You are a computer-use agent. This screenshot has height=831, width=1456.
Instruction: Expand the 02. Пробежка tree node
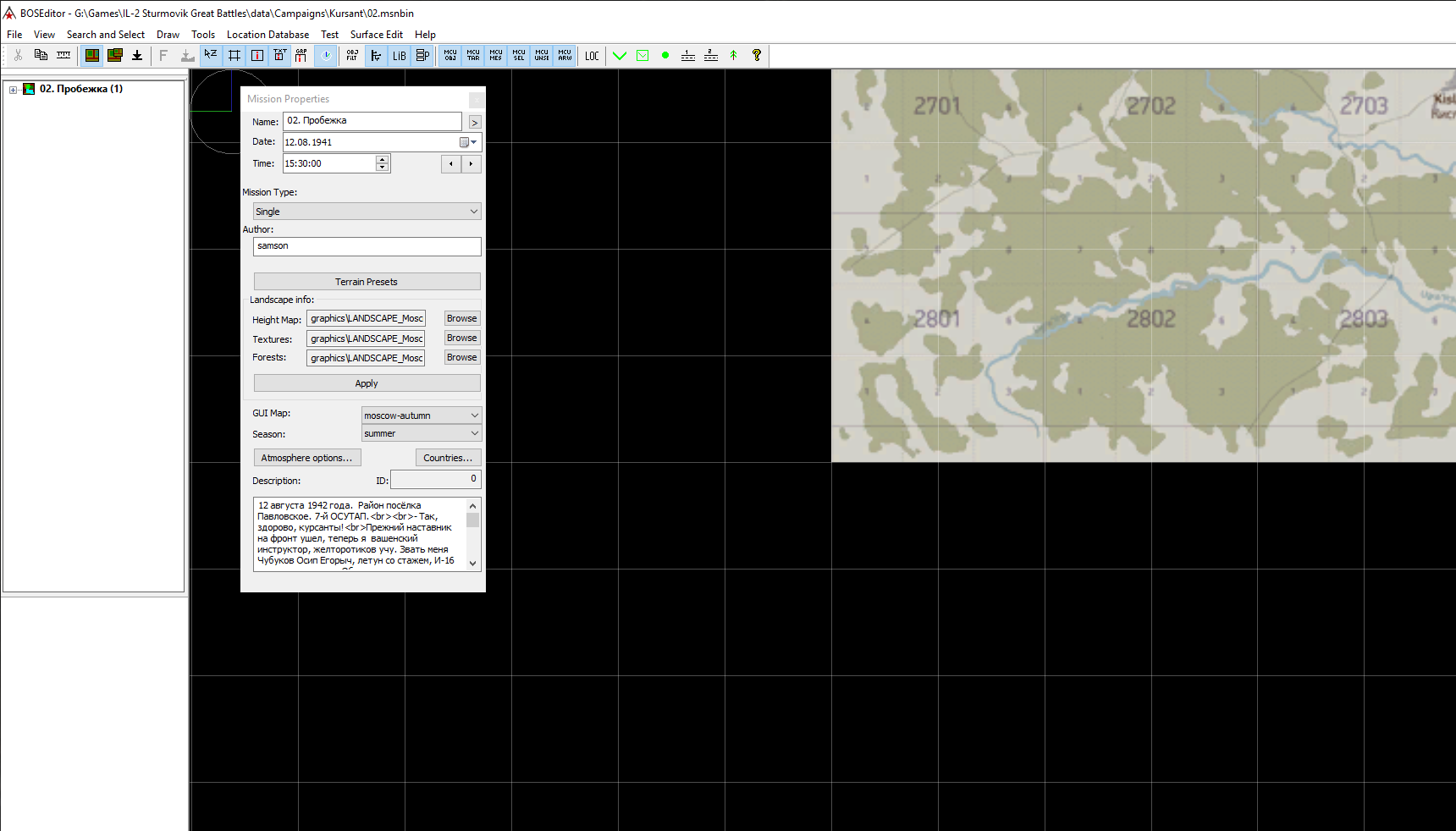pos(13,90)
